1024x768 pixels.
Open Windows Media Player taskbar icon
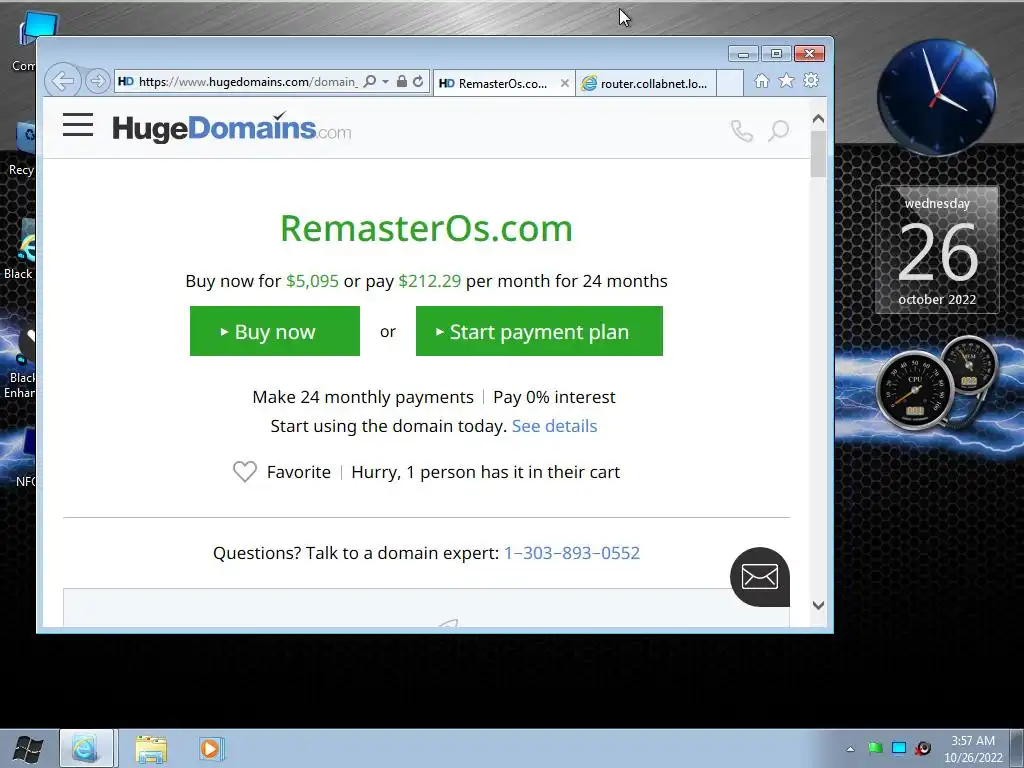pyautogui.click(x=211, y=748)
